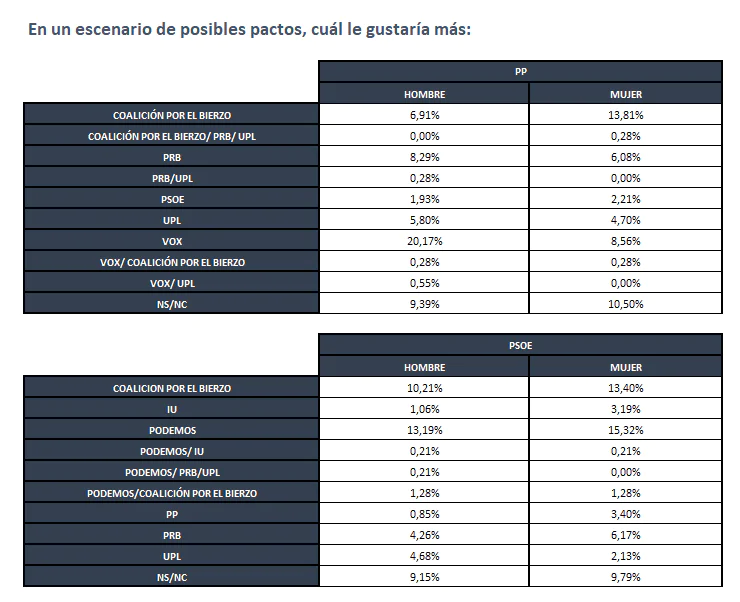The height and width of the screenshot is (602, 740).
Task: Click the page title about possible pacts
Action: (x=249, y=30)
